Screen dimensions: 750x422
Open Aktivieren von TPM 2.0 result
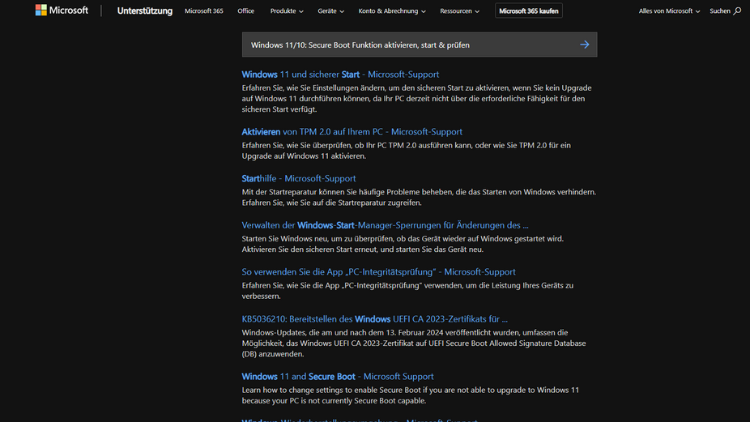352,132
